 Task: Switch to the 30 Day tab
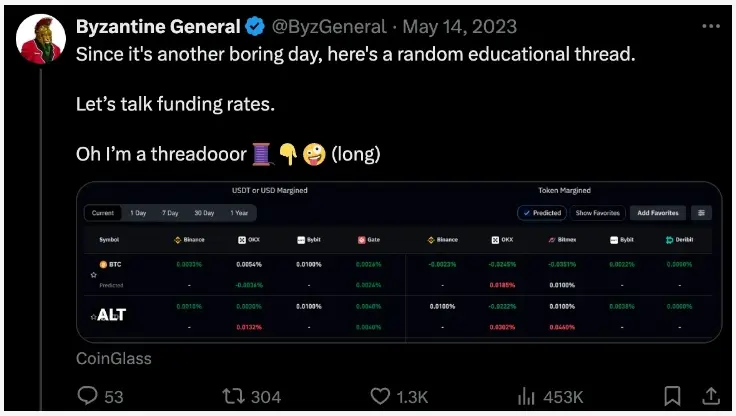[204, 213]
